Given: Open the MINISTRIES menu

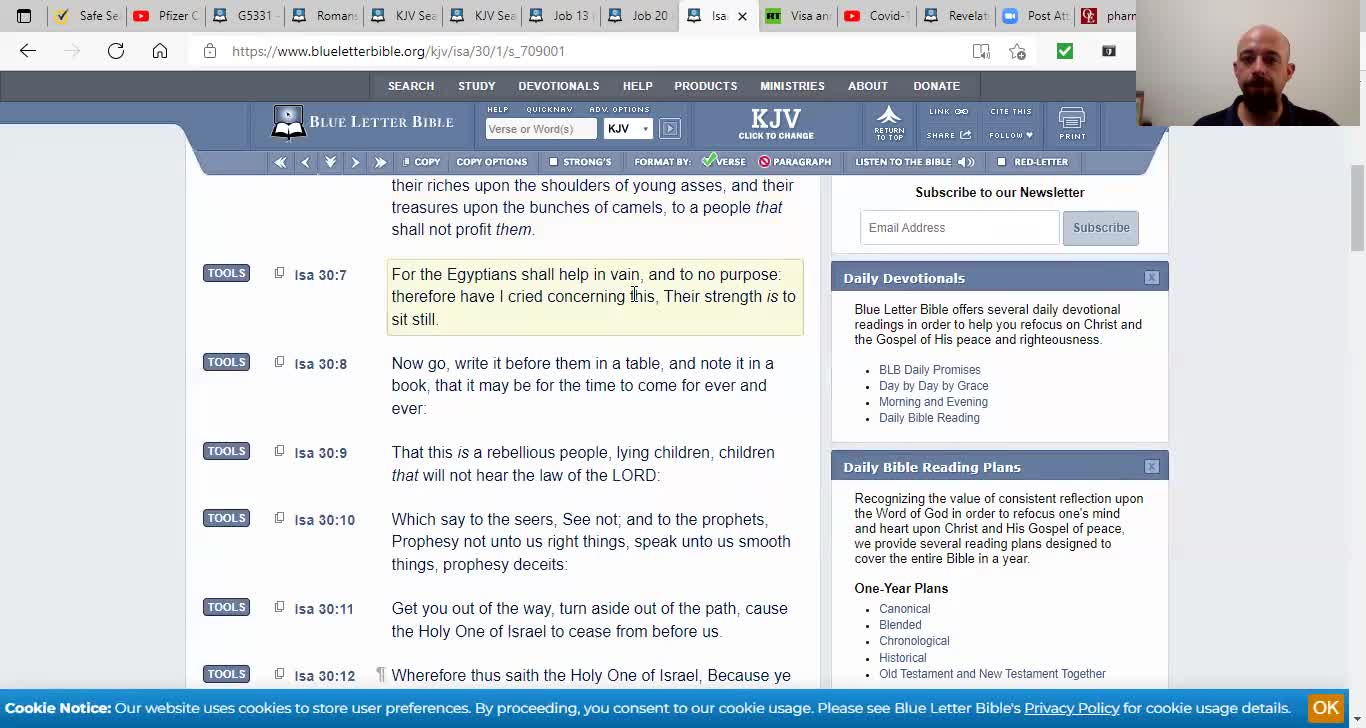Looking at the screenshot, I should pyautogui.click(x=792, y=86).
